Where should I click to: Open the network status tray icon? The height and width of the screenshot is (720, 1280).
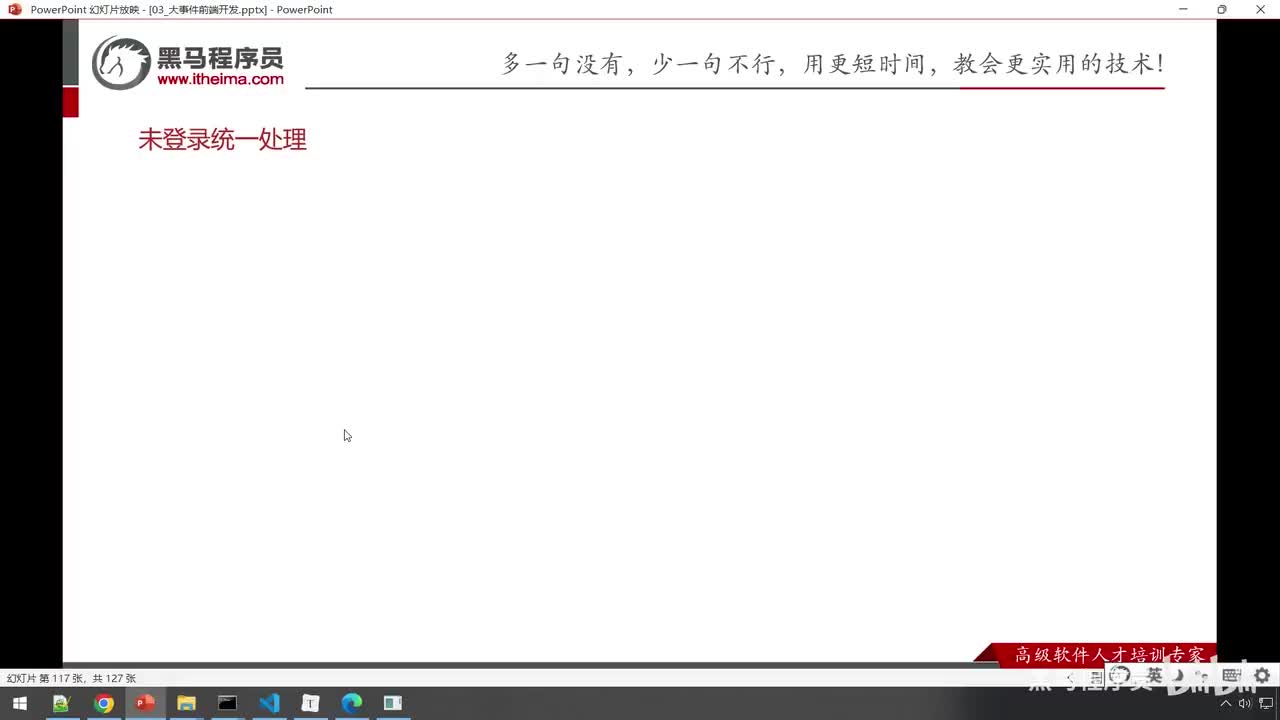1265,704
